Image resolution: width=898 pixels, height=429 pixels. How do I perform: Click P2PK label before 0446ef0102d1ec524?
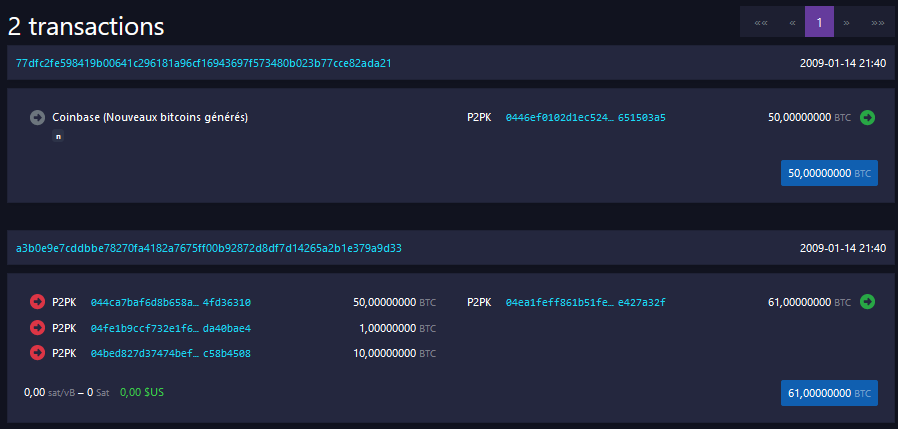coord(479,117)
